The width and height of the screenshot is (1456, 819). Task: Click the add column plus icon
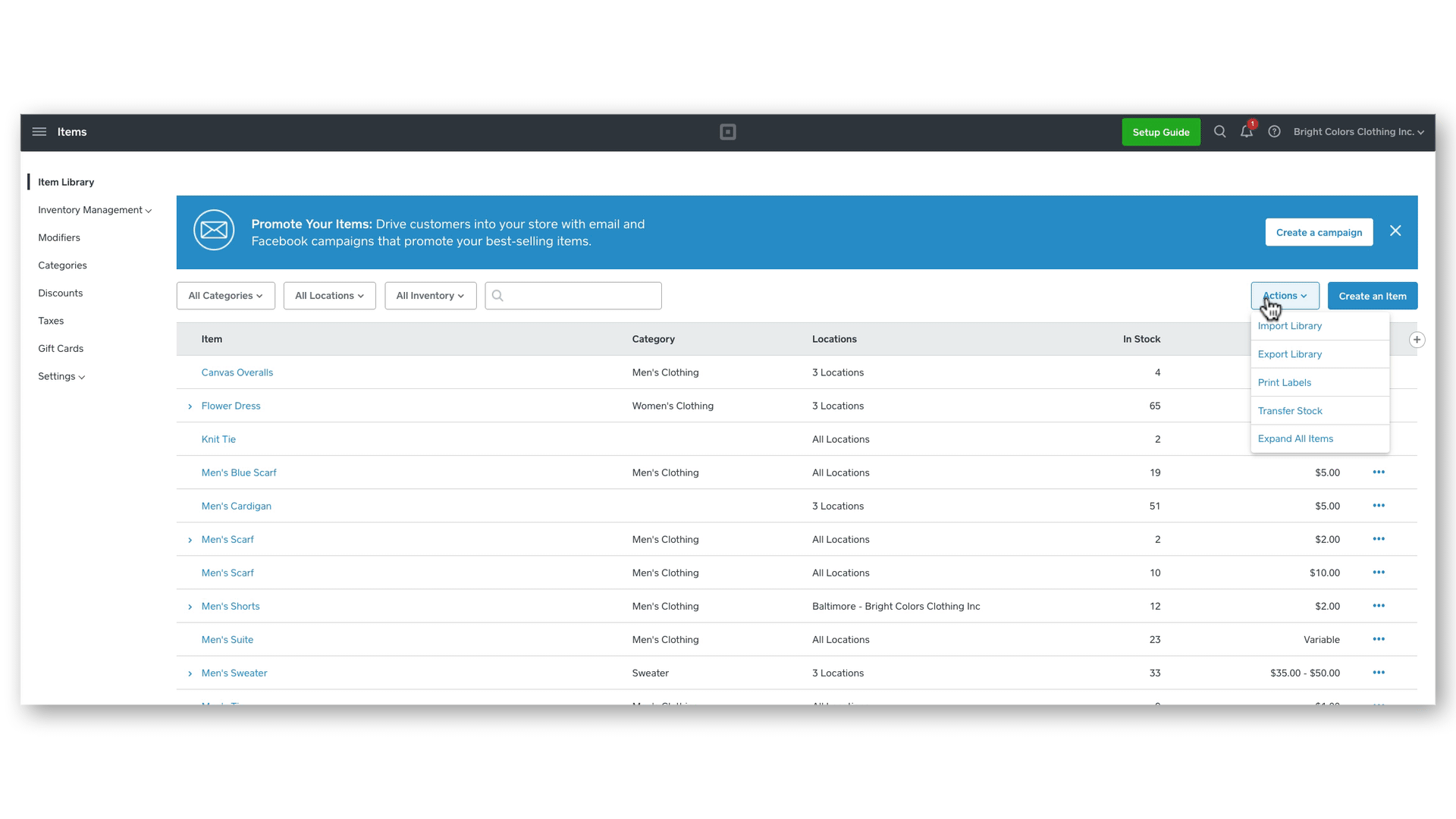(x=1417, y=340)
